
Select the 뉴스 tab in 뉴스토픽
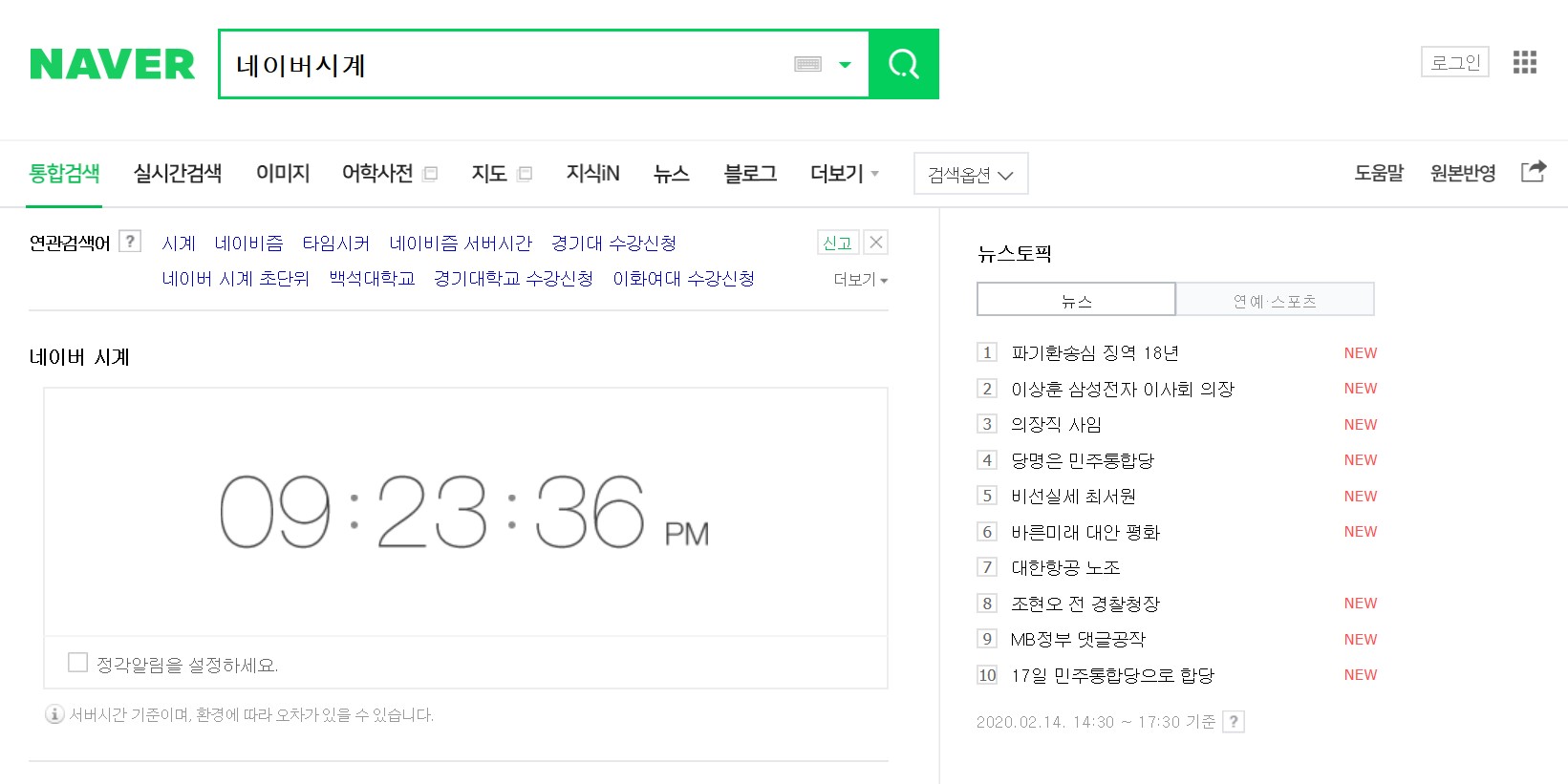click(1076, 300)
